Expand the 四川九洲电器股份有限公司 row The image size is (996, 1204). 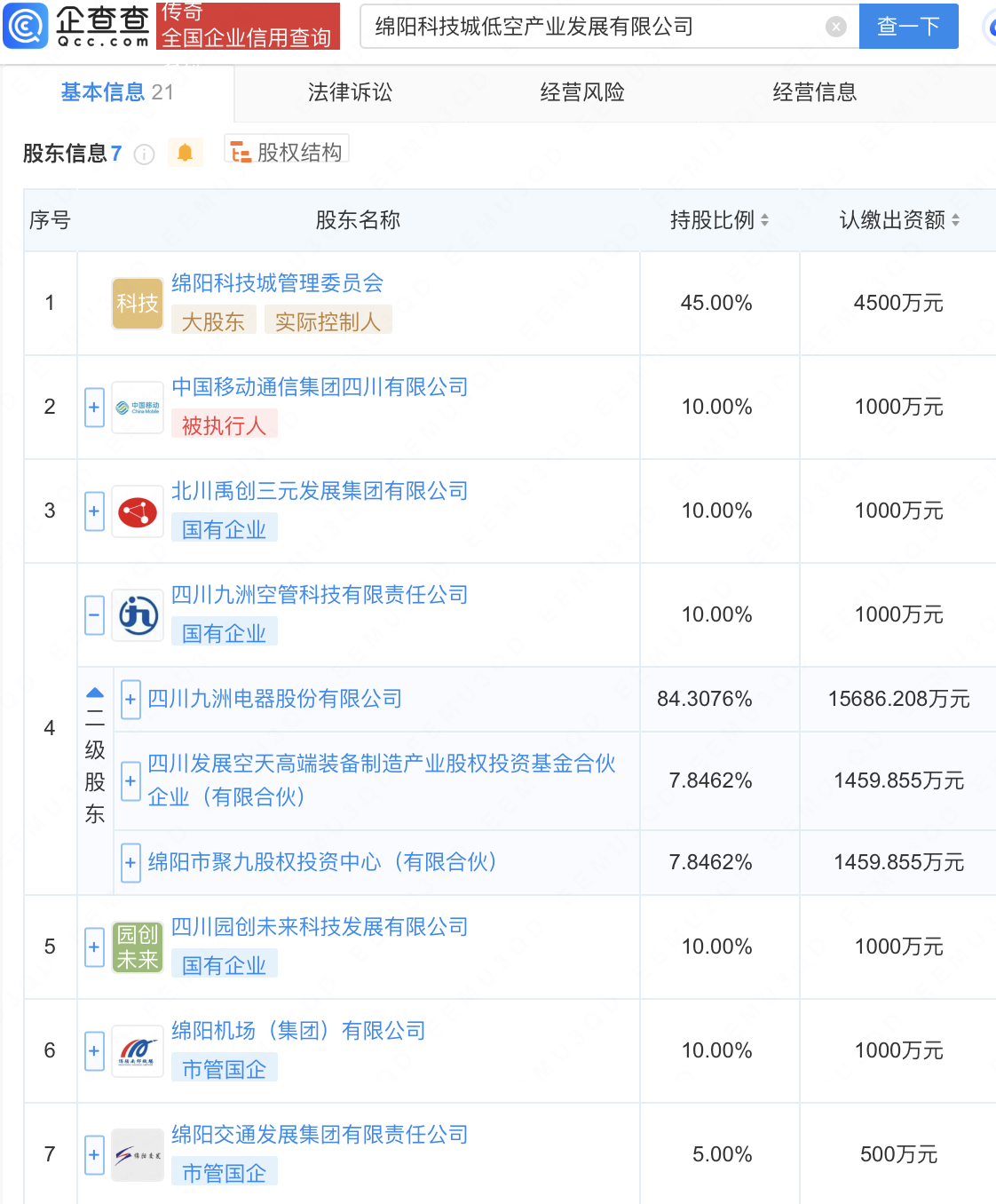pyautogui.click(x=130, y=700)
